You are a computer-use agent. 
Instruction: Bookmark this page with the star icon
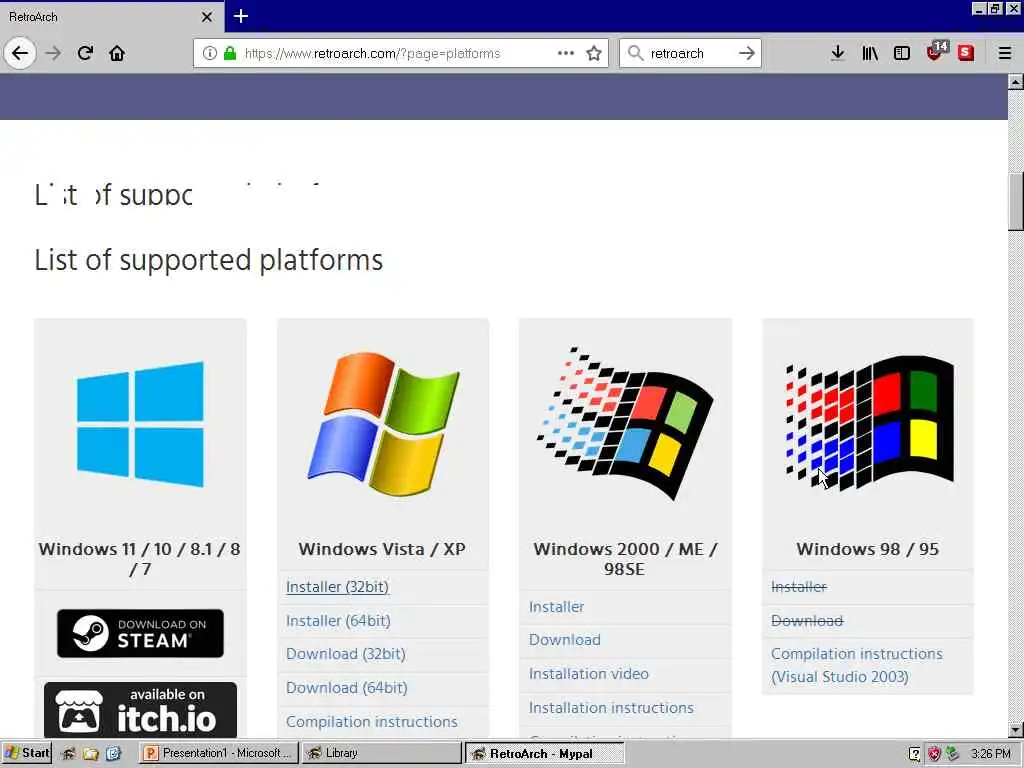coord(594,53)
